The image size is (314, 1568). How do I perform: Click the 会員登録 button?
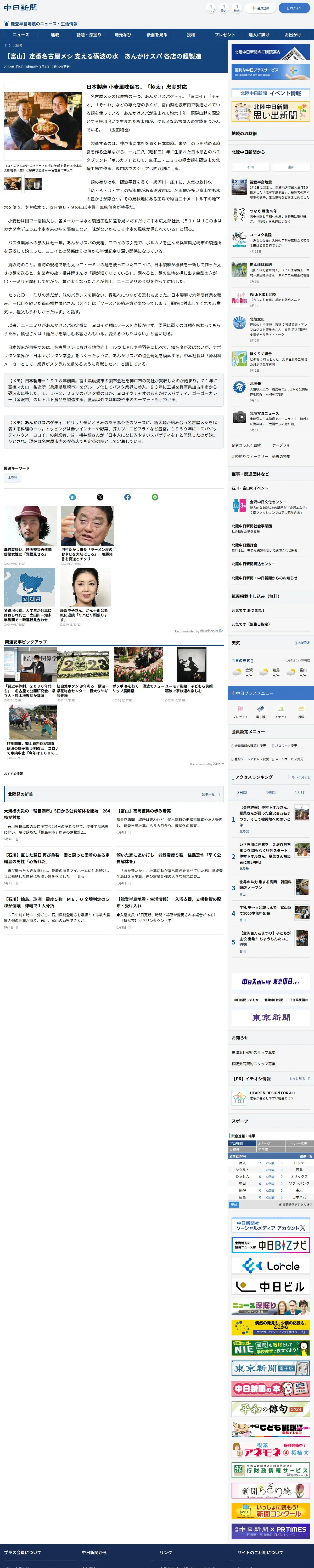260,8
